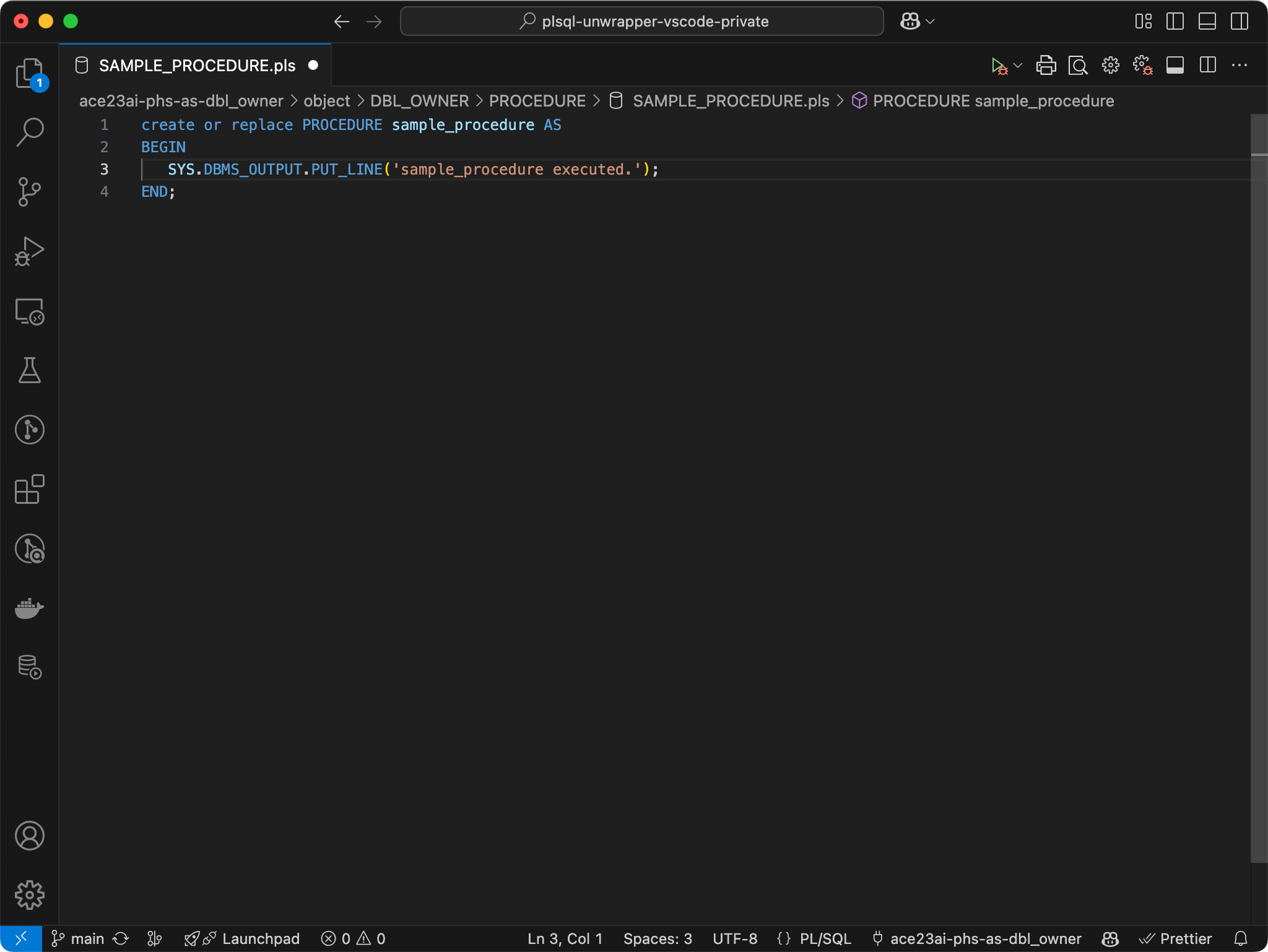Click breadcrumb object

326,101
